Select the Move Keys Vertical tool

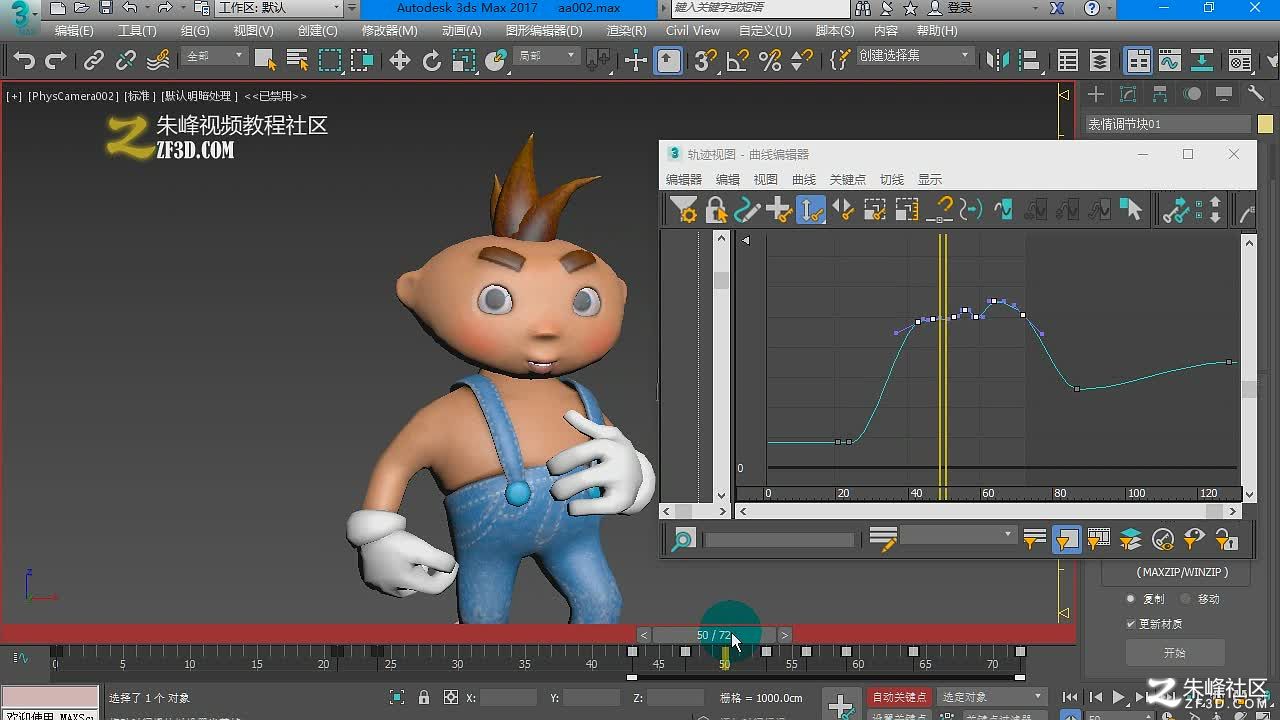point(811,209)
